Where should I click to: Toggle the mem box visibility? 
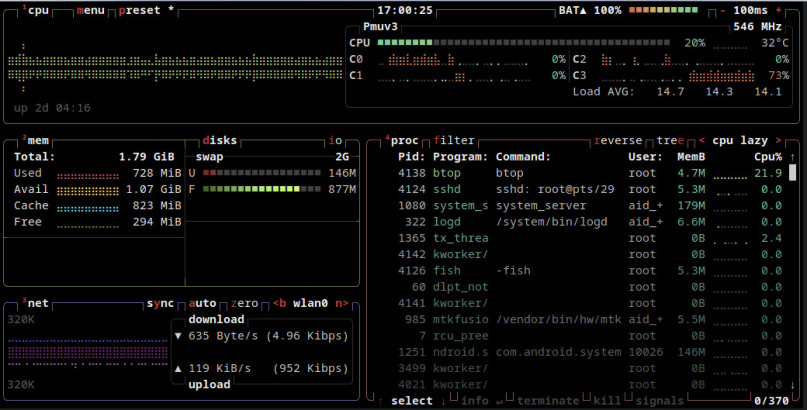37,141
